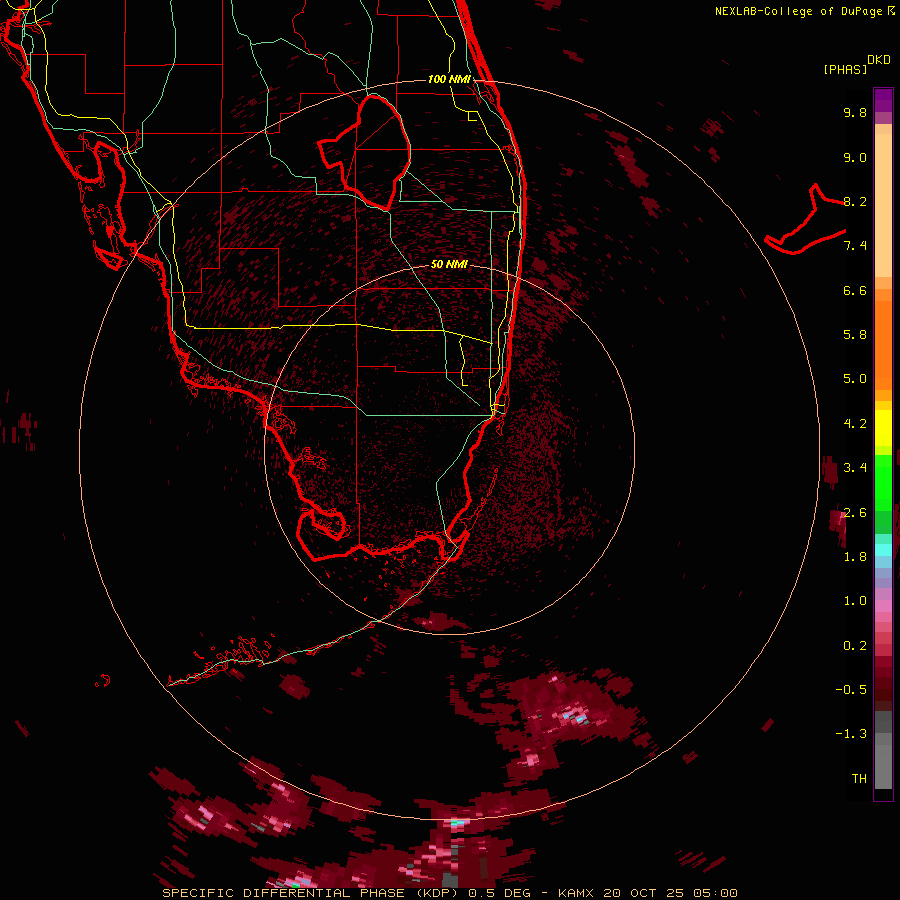Select the bright yellow band of the color bar

[883, 428]
